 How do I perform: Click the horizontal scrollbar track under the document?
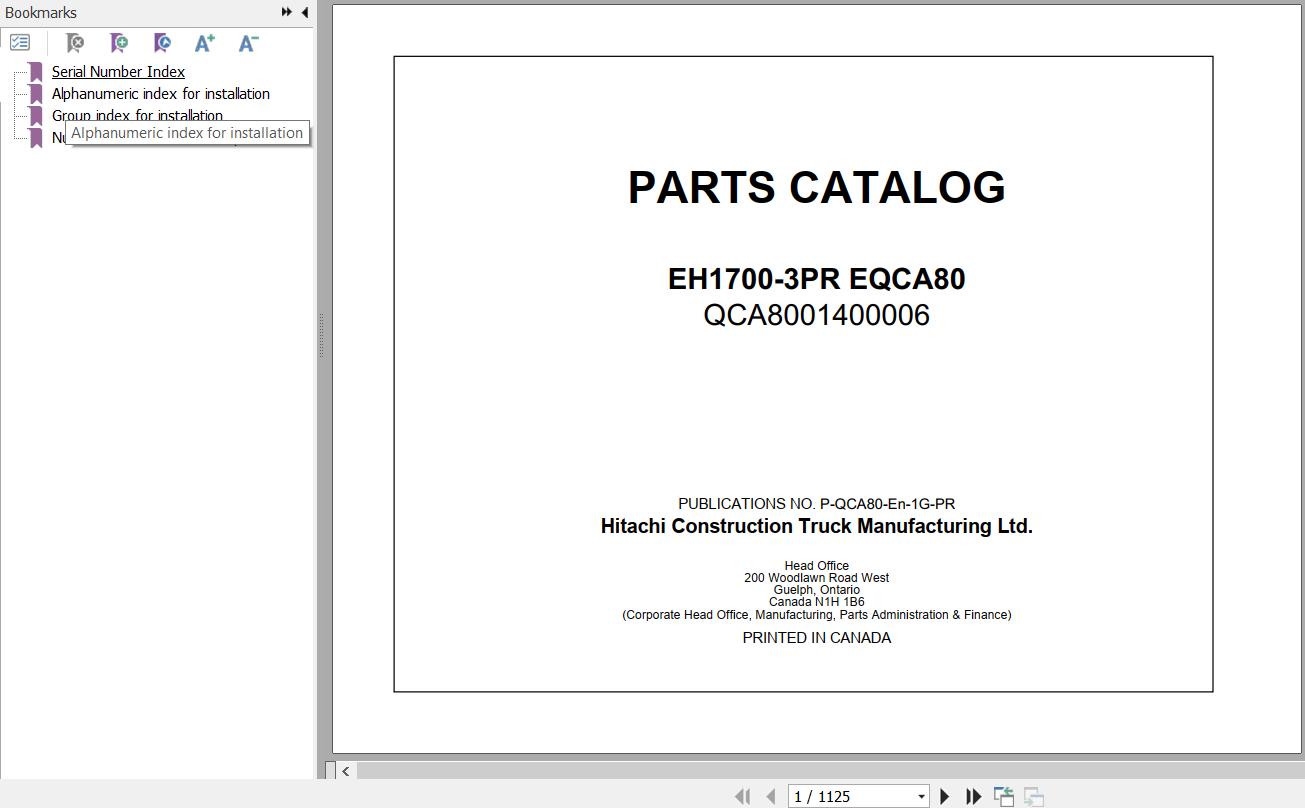click(x=830, y=770)
